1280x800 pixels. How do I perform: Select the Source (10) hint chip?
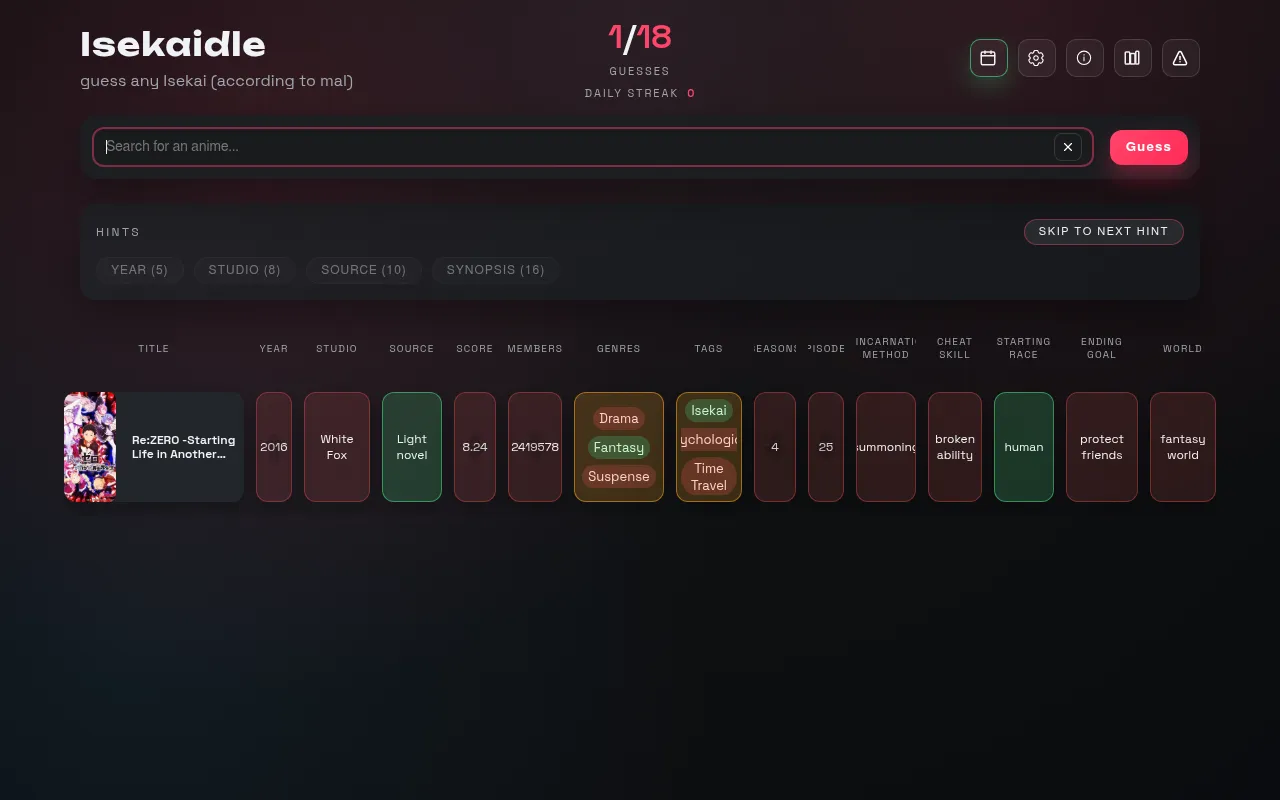coord(363,270)
